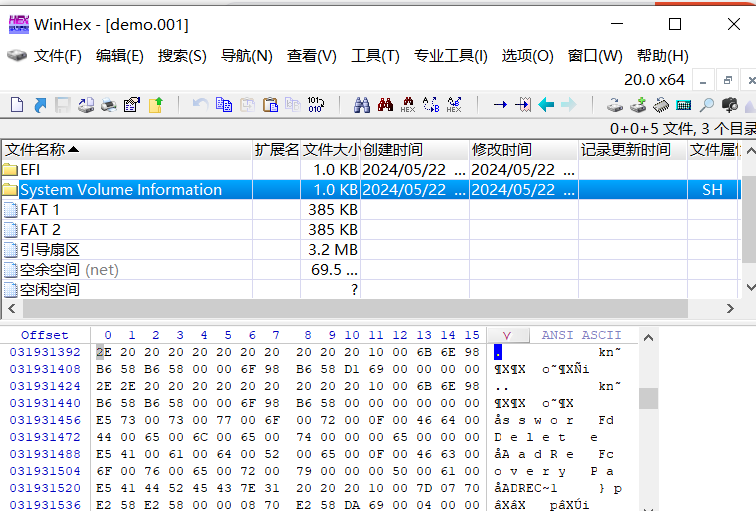Click the hard drive icon beside 文件(F)
This screenshot has width=756, height=511.
[17, 55]
